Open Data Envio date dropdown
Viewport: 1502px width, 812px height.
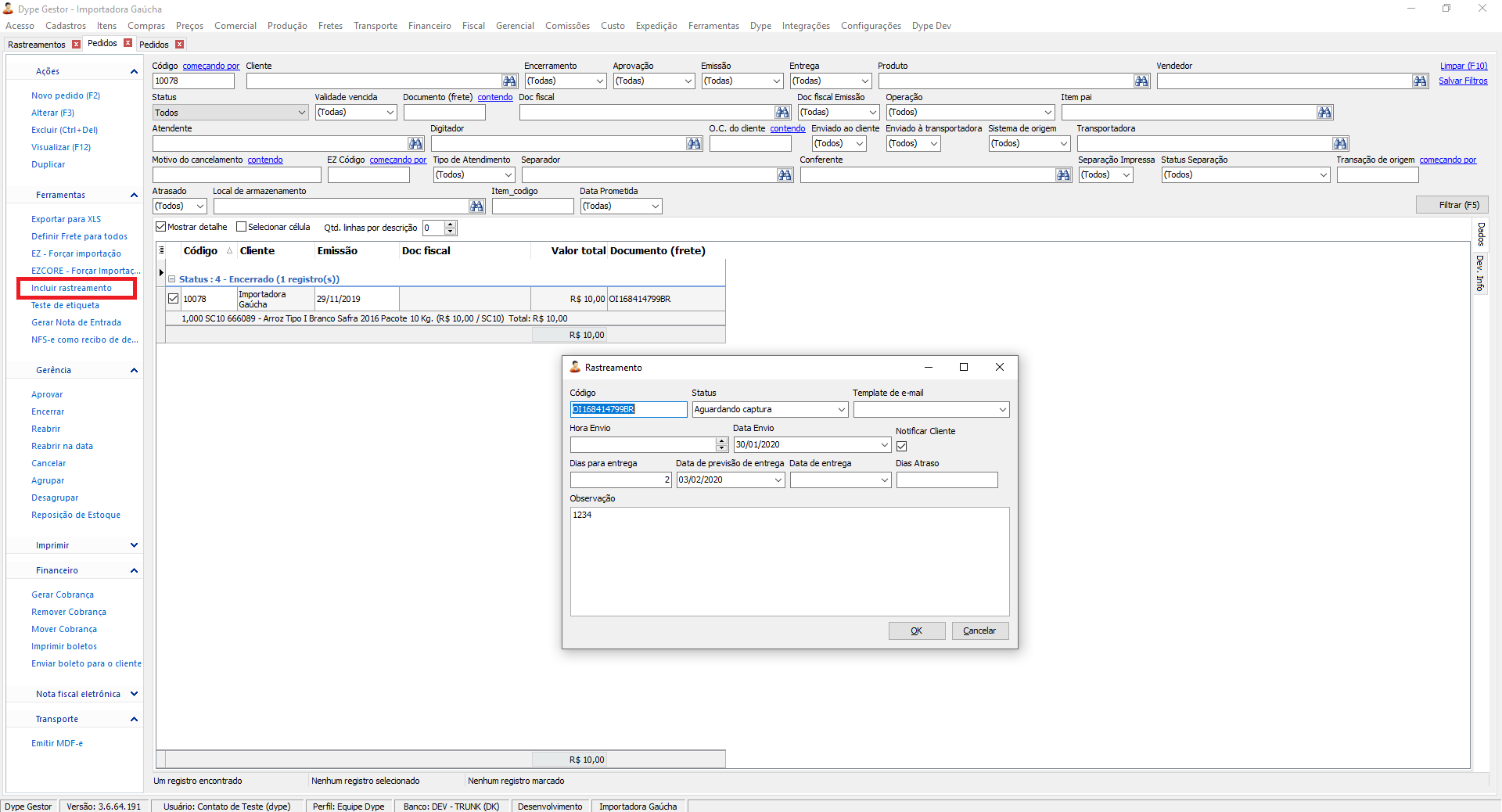(884, 445)
